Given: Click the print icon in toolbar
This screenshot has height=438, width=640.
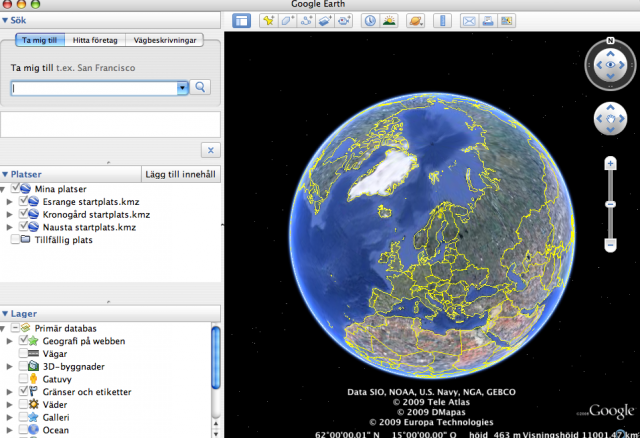Looking at the screenshot, I should (488, 20).
